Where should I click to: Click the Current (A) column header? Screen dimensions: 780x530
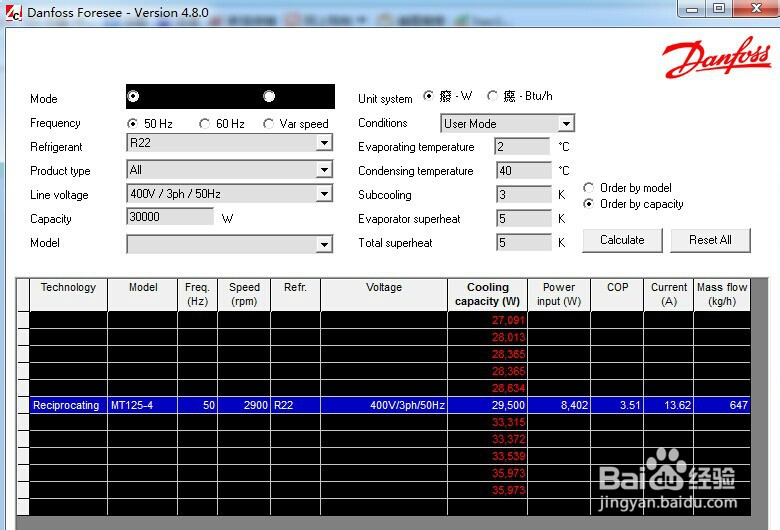tap(669, 295)
